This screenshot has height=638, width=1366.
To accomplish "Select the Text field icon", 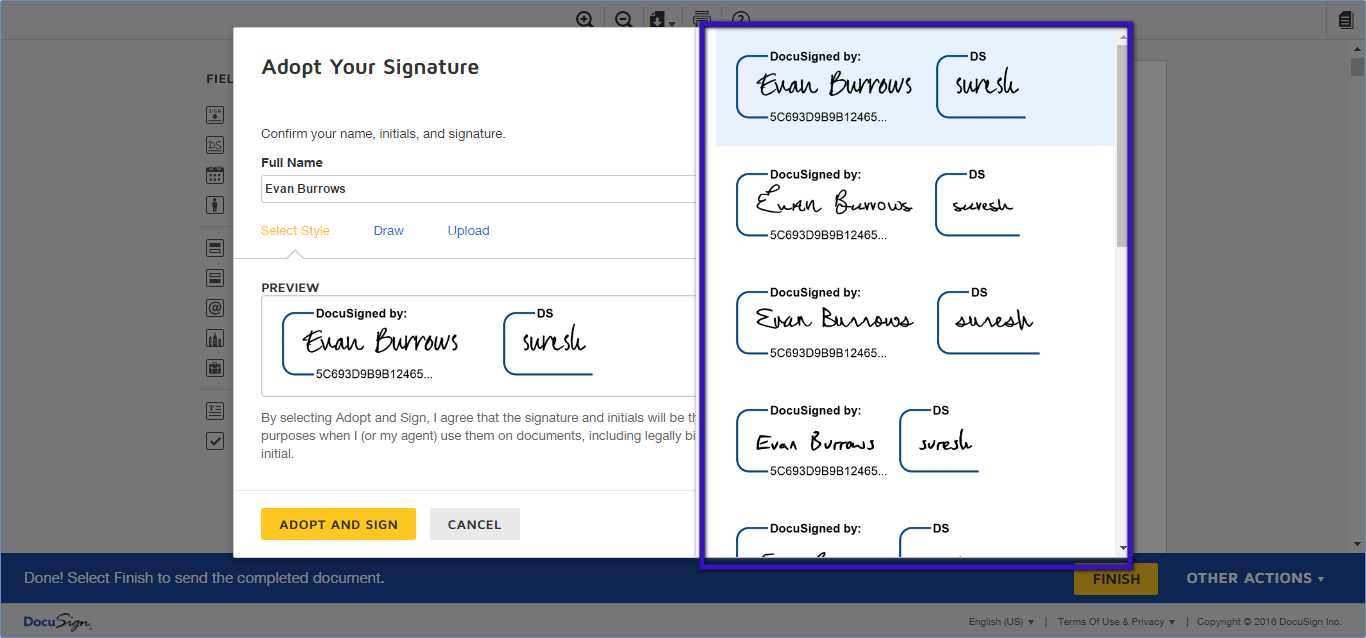I will coord(215,411).
